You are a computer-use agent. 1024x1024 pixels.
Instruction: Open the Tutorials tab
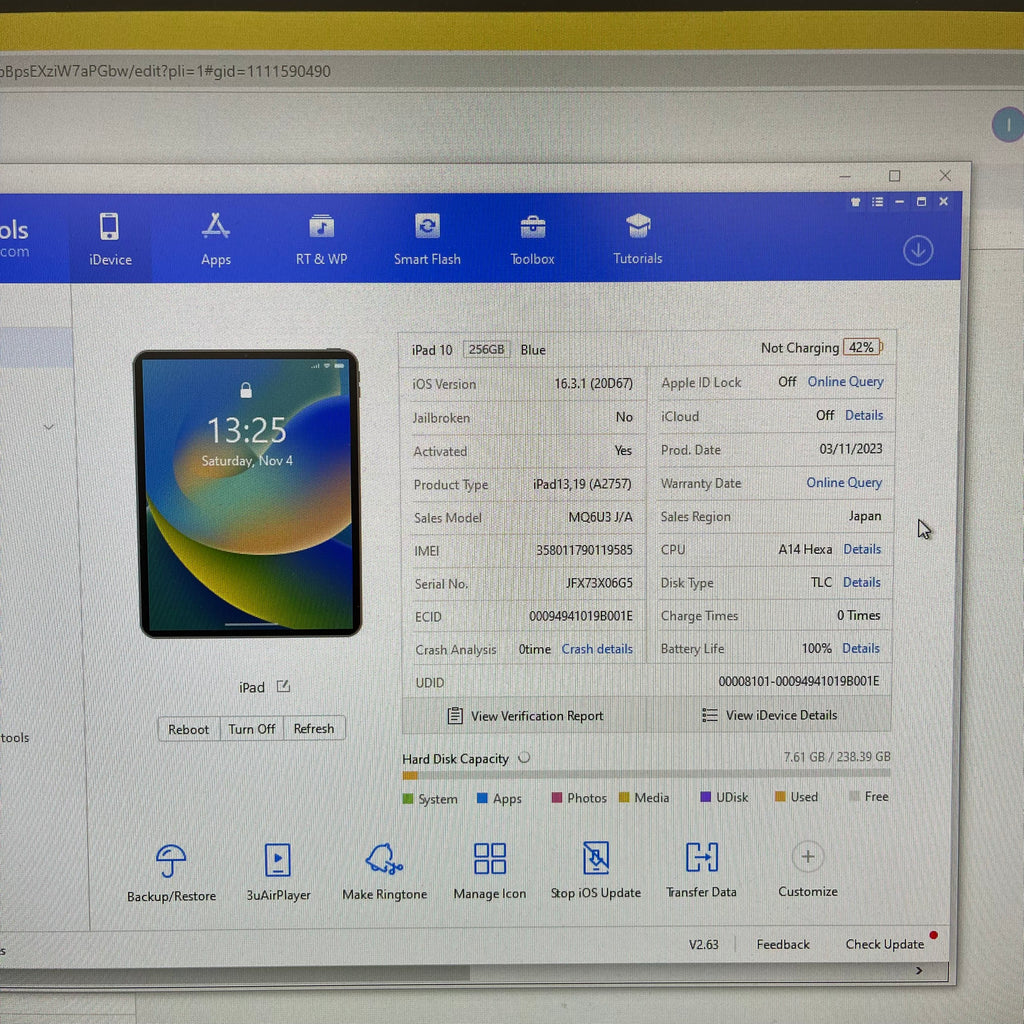click(x=637, y=239)
